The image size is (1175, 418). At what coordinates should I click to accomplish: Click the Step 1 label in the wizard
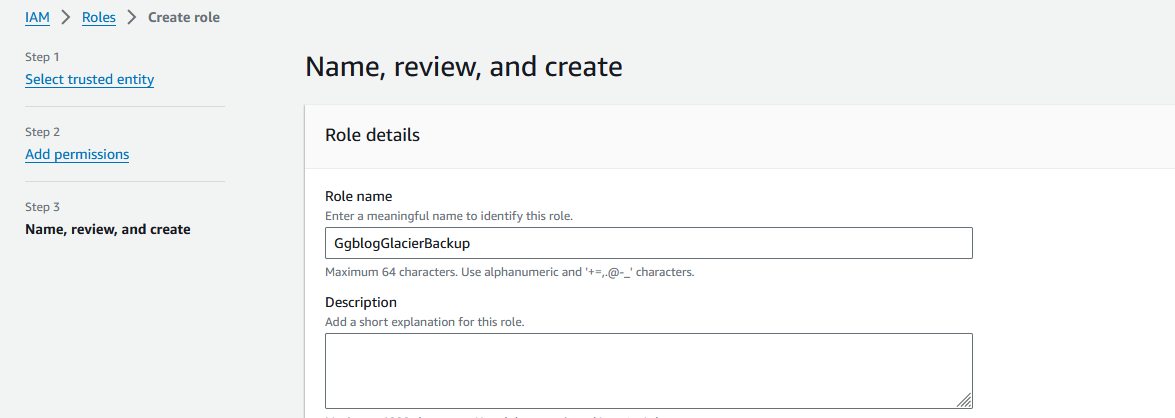click(42, 57)
